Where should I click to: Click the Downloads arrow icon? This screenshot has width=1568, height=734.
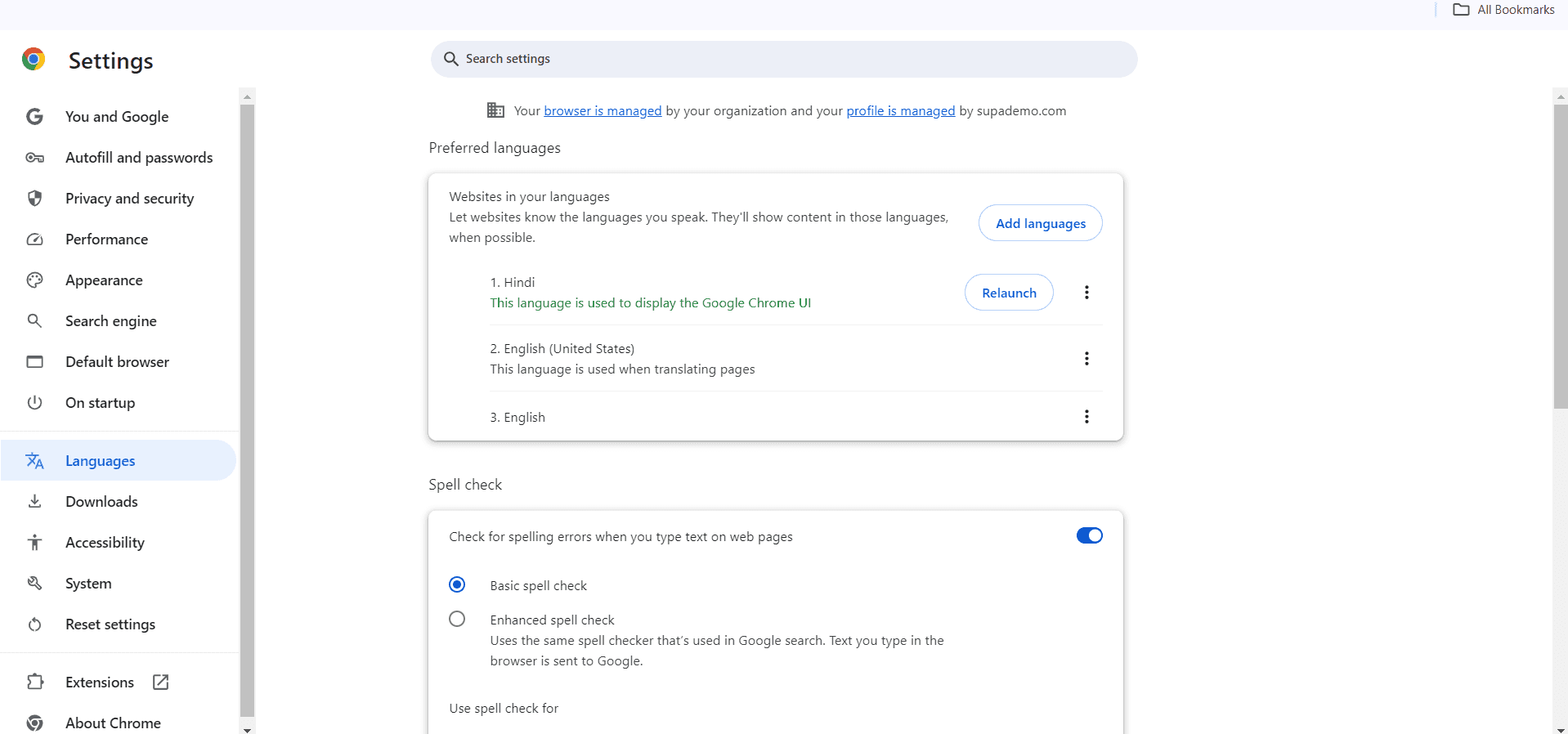coord(34,501)
